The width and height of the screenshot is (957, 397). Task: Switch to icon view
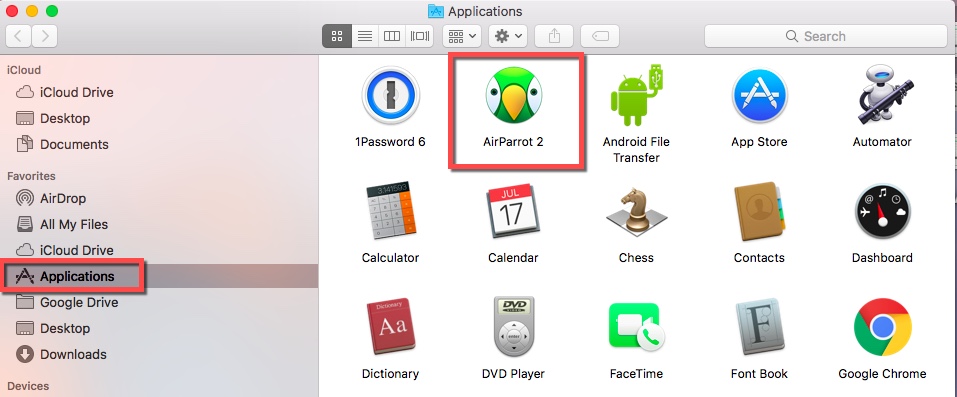click(x=337, y=36)
